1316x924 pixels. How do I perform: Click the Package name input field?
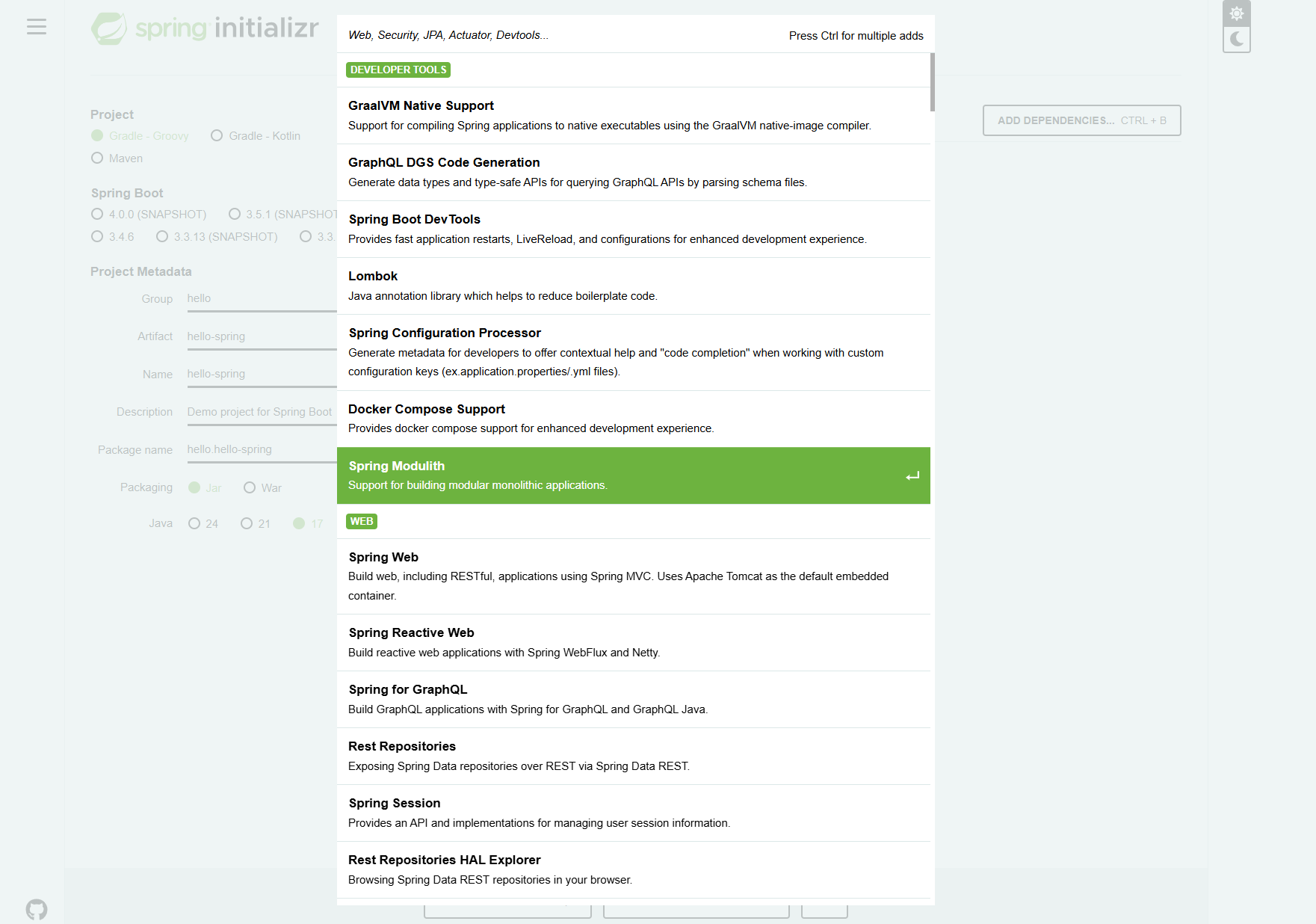262,450
